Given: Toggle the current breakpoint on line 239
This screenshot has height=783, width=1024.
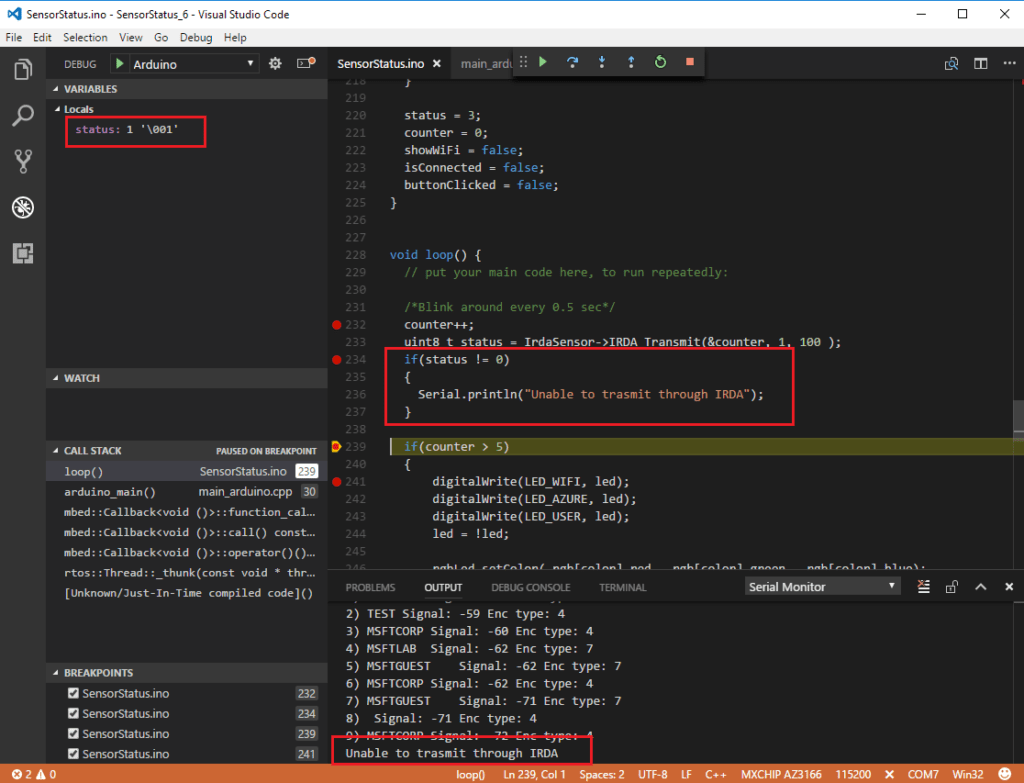Looking at the screenshot, I should (x=336, y=447).
